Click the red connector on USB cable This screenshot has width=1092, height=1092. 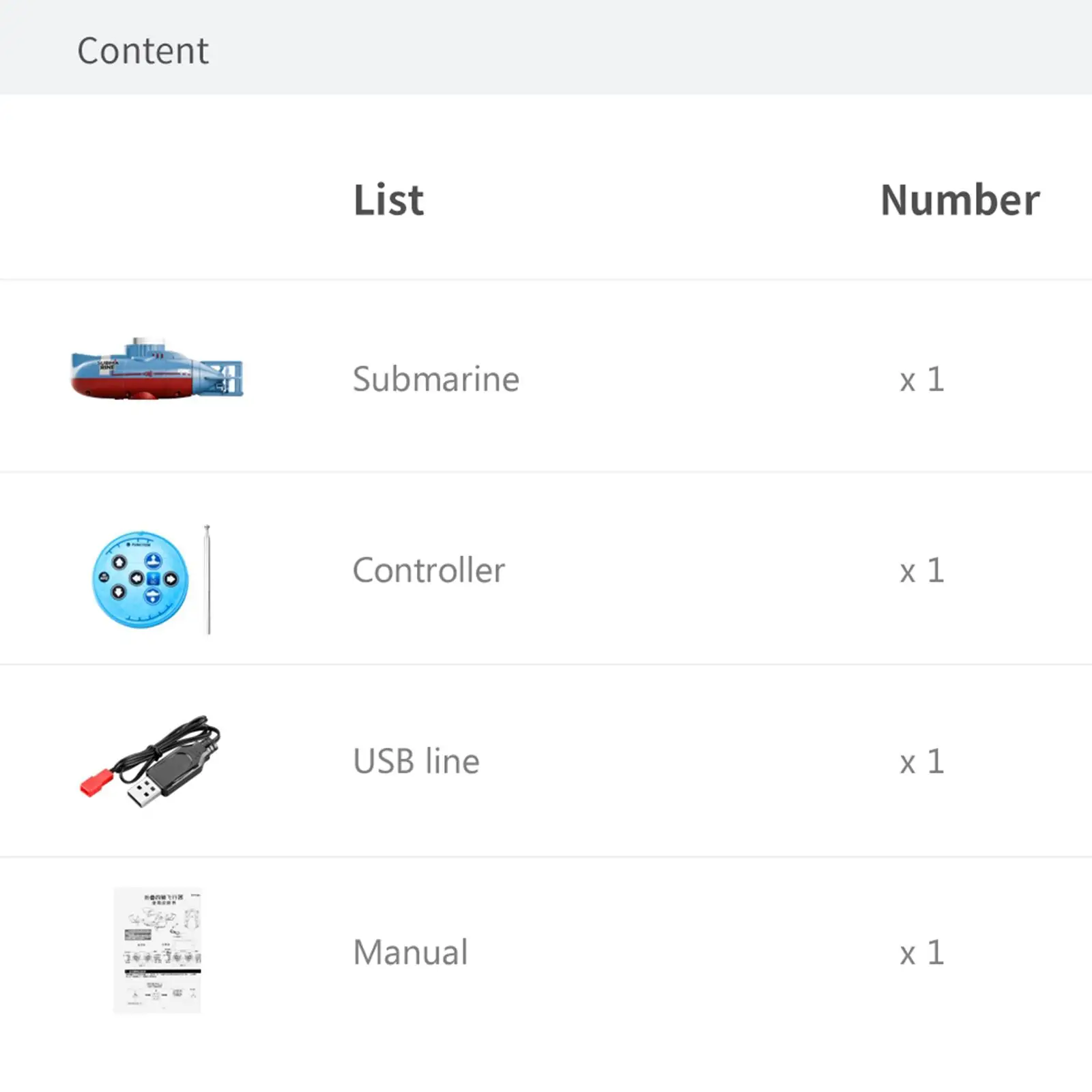(x=95, y=782)
